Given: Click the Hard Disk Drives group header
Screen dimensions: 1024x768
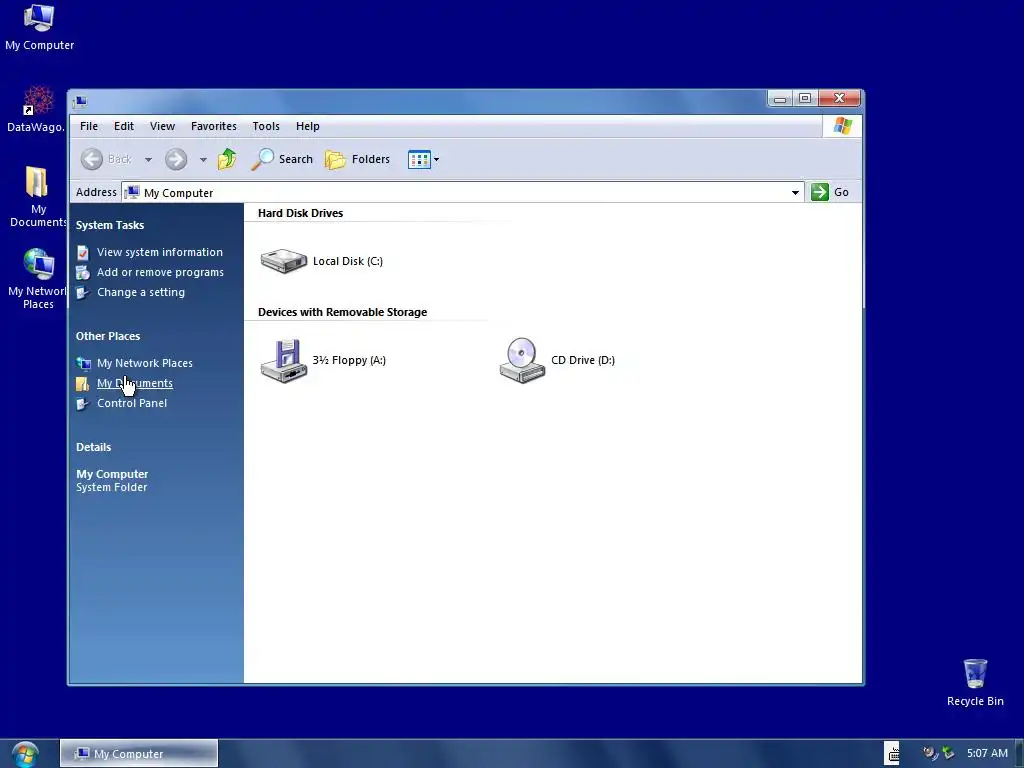Looking at the screenshot, I should [x=300, y=213].
